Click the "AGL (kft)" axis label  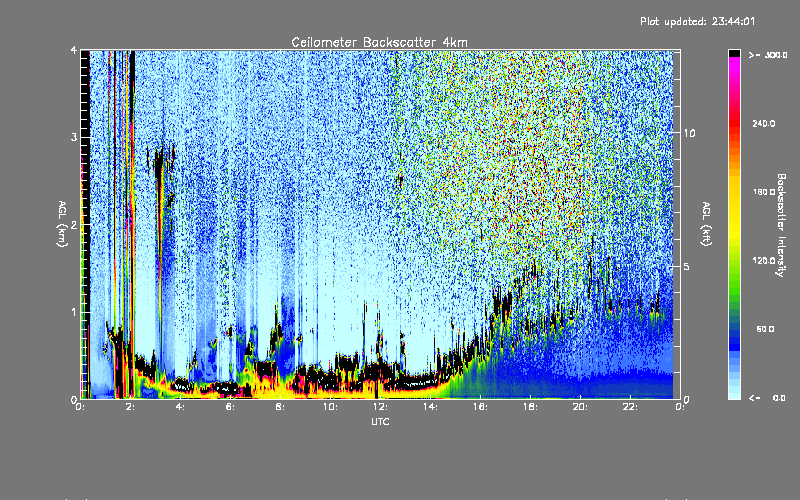click(x=706, y=224)
